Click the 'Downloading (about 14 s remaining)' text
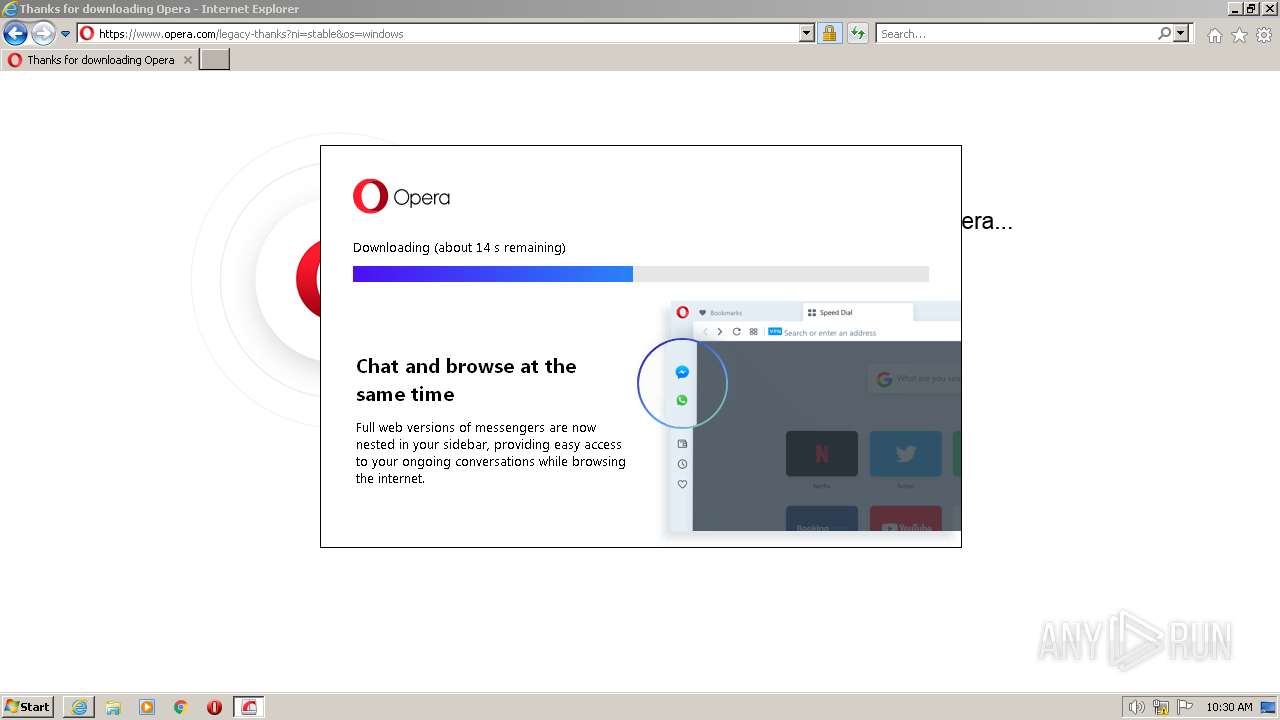Image resolution: width=1280 pixels, height=720 pixels. coord(459,247)
